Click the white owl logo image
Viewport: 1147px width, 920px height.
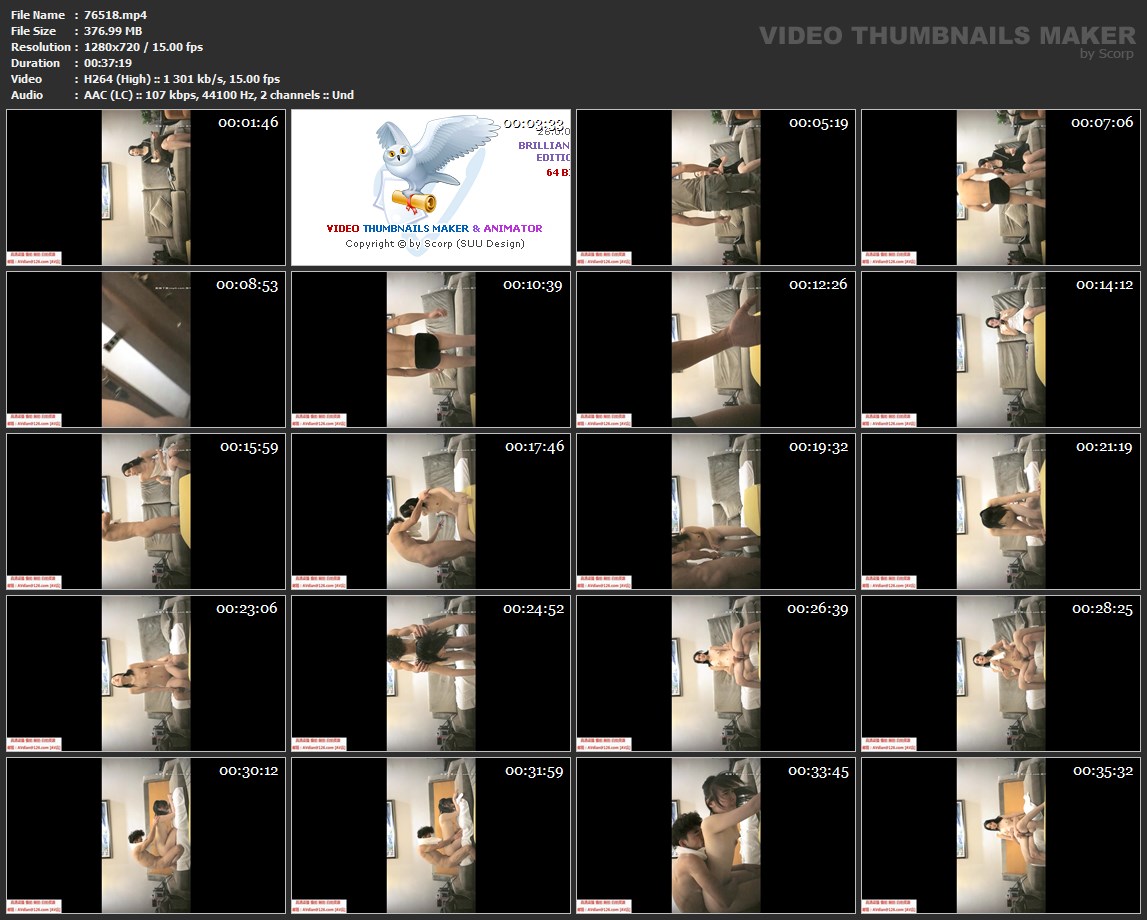[x=410, y=167]
